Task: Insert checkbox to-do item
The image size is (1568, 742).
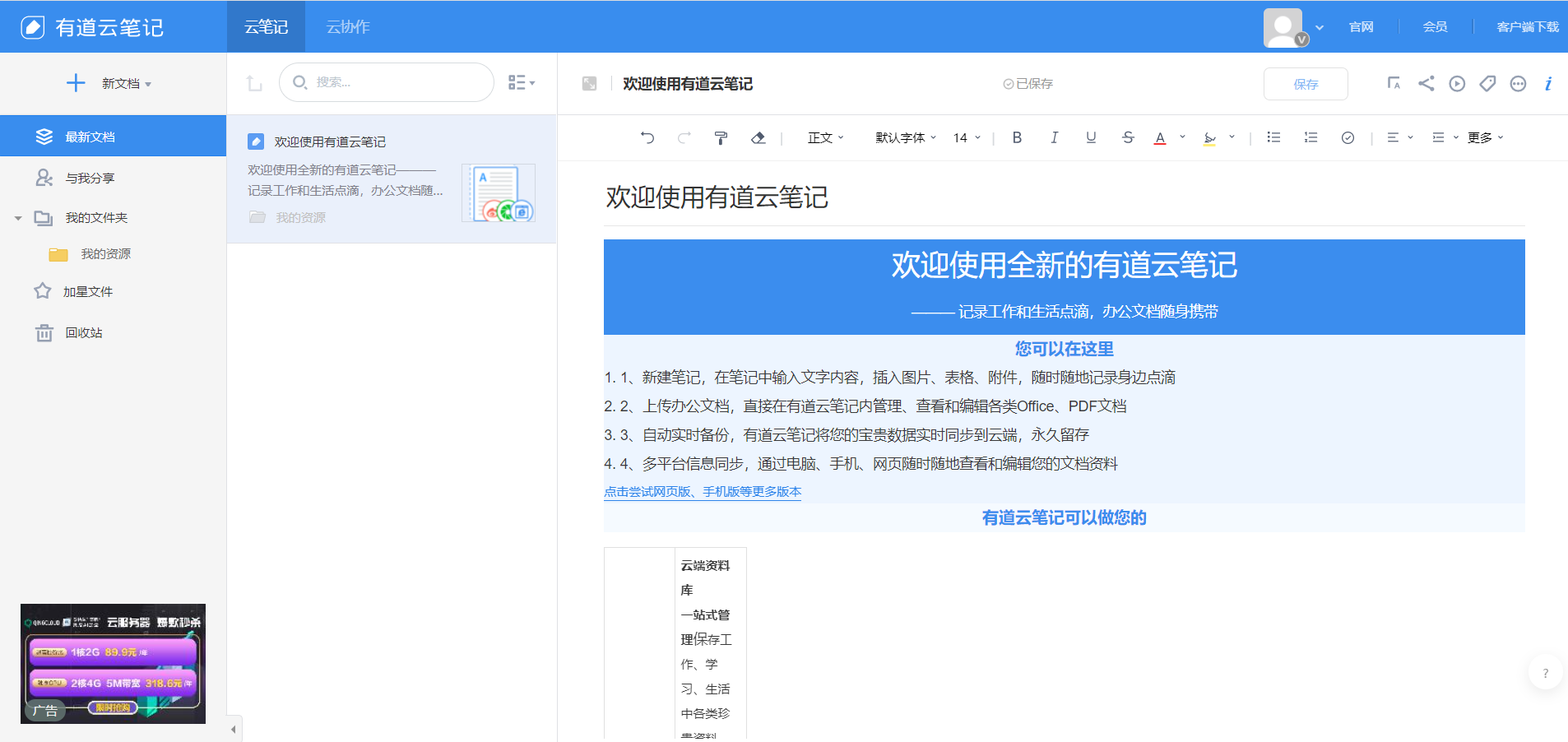Action: coord(1348,137)
